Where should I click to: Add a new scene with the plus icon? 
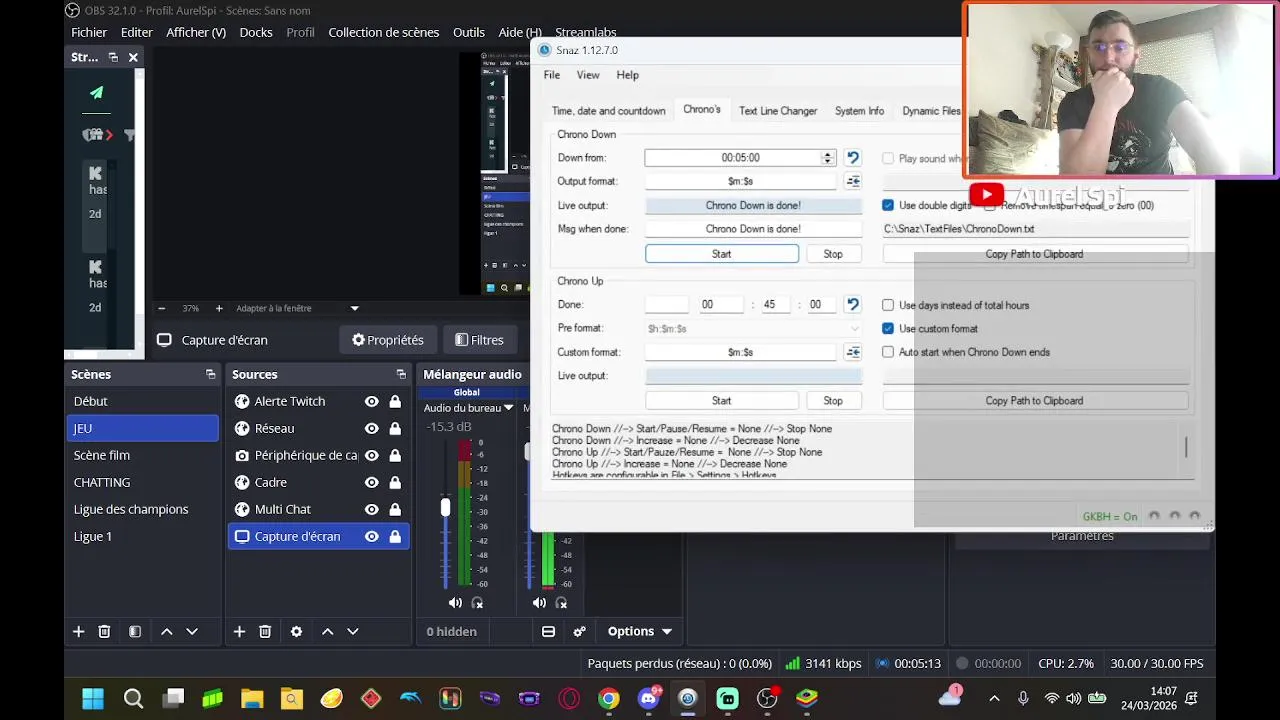click(x=78, y=631)
